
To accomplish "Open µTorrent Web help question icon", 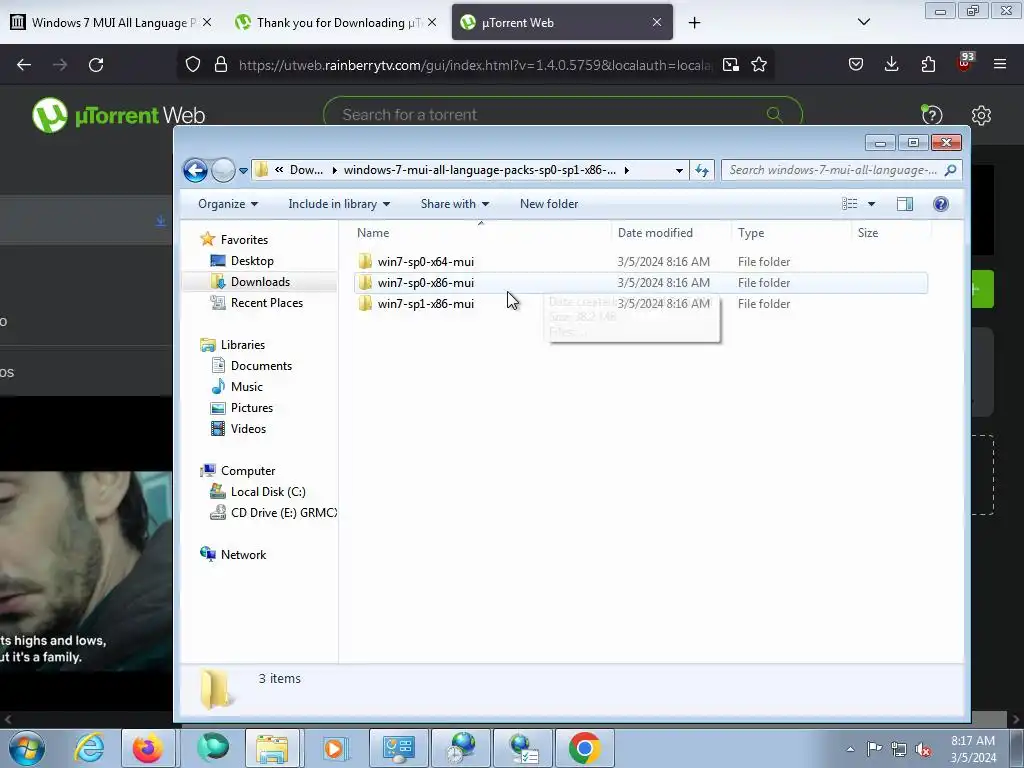I will pyautogui.click(x=931, y=115).
